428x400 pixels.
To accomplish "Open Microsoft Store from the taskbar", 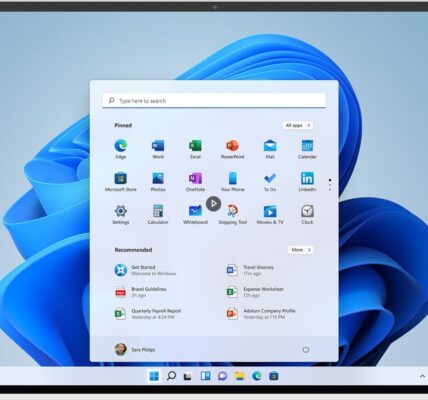I will click(274, 376).
